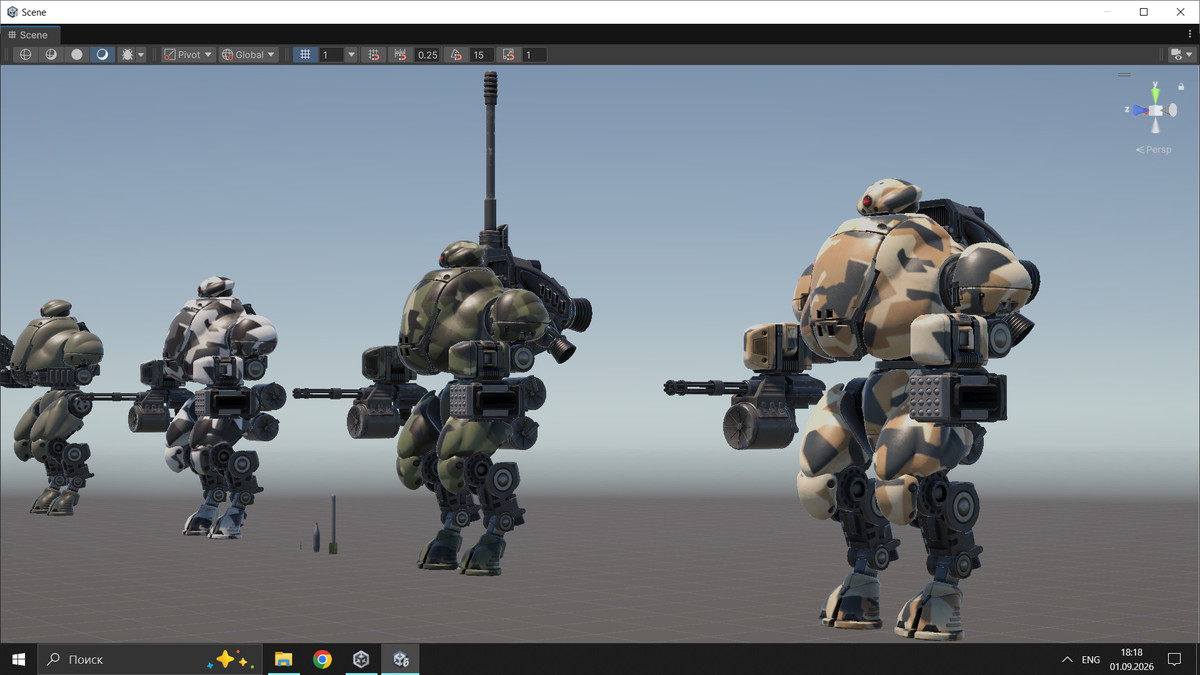This screenshot has width=1200, height=675.
Task: Switch the ENG input language
Action: point(1091,660)
